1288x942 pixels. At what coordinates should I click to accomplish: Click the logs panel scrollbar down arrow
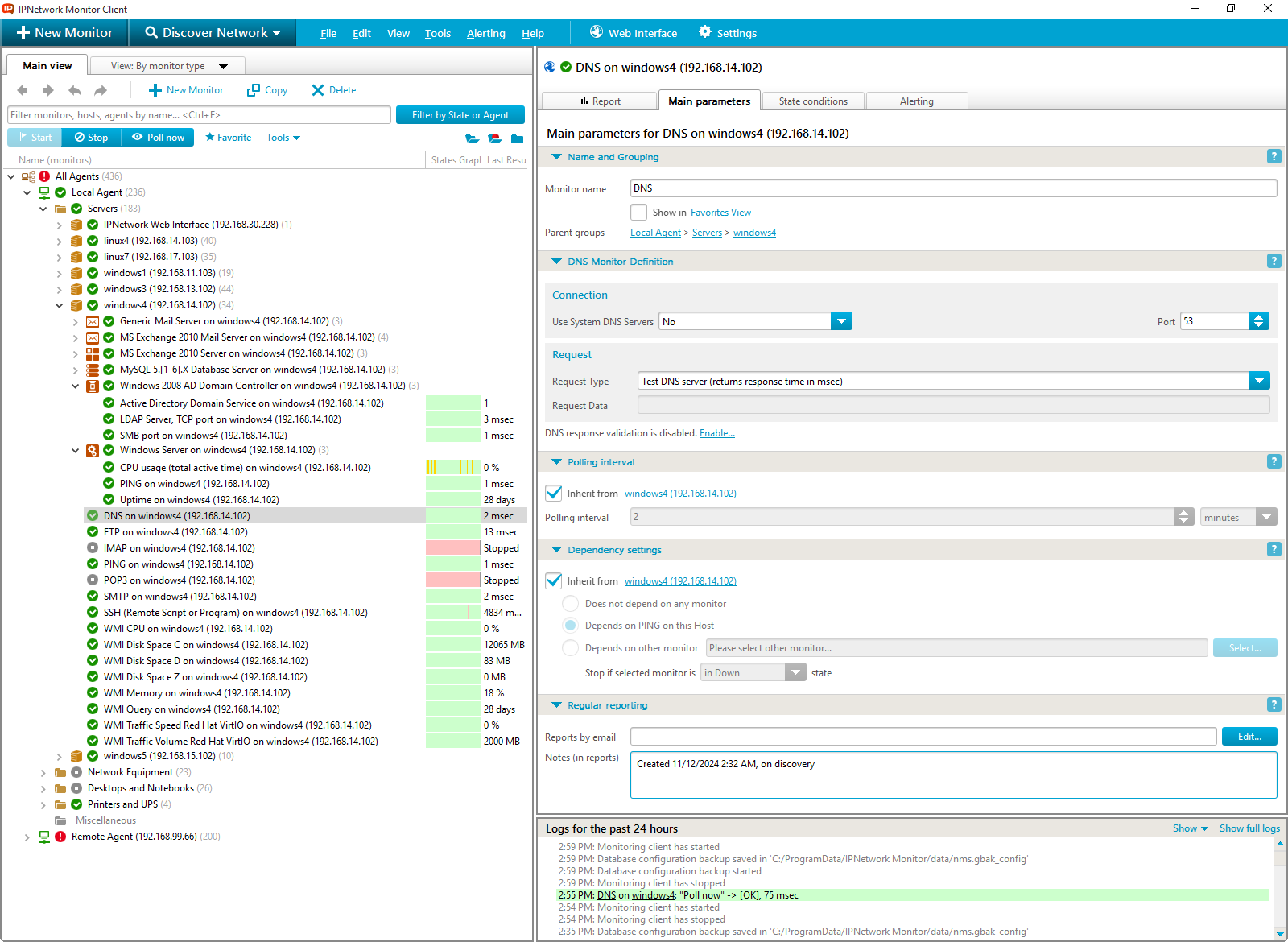click(x=1281, y=933)
